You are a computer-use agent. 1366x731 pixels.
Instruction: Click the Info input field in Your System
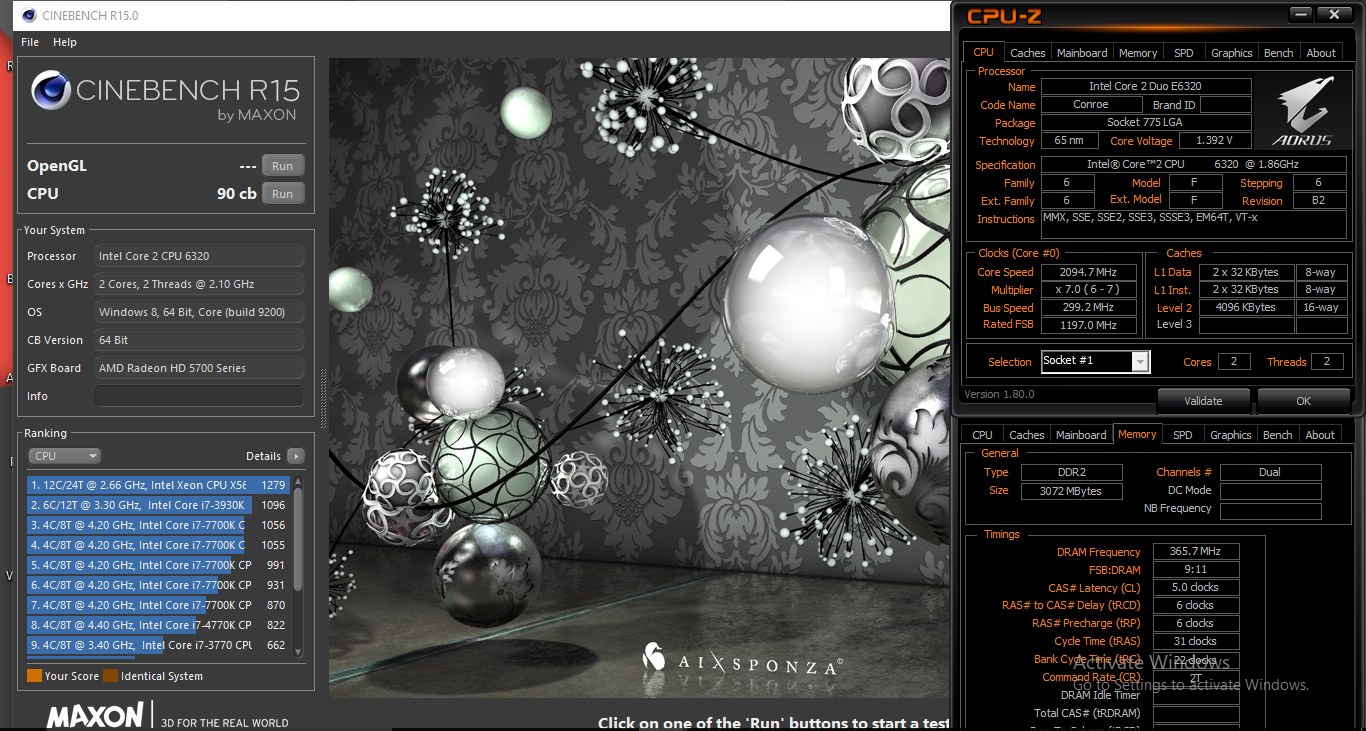tap(199, 396)
